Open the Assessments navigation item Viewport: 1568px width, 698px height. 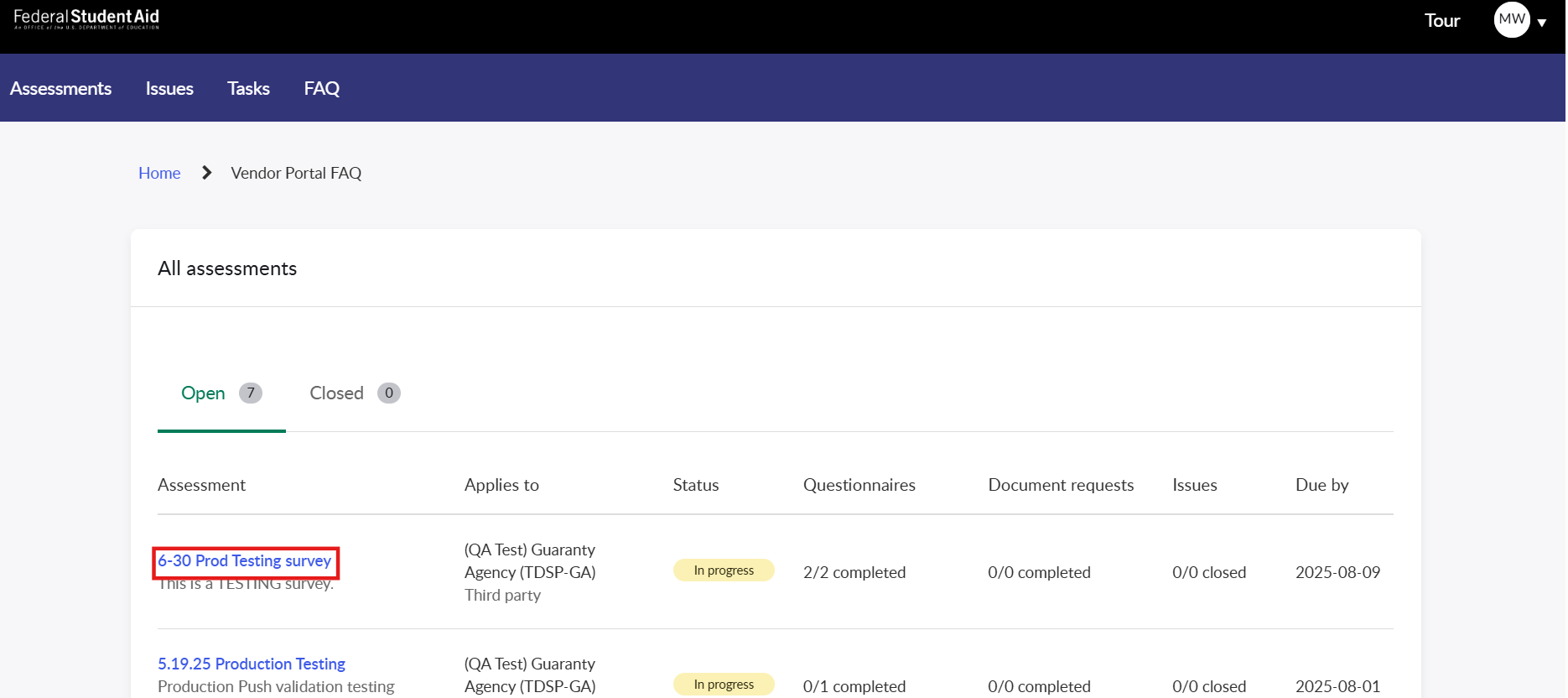pos(60,88)
